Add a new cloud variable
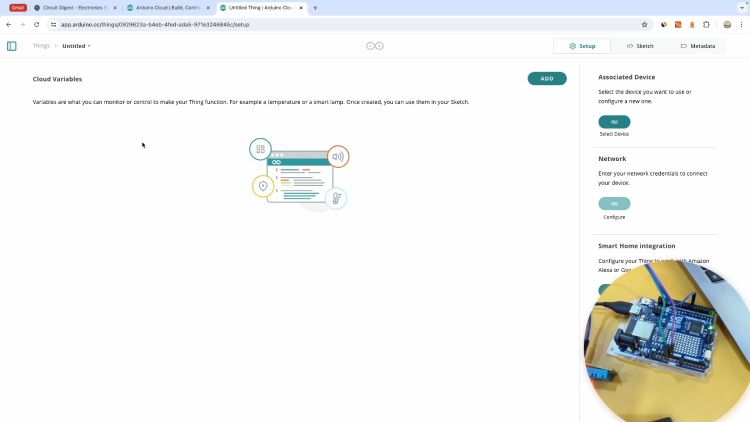This screenshot has width=750, height=422. tap(547, 78)
